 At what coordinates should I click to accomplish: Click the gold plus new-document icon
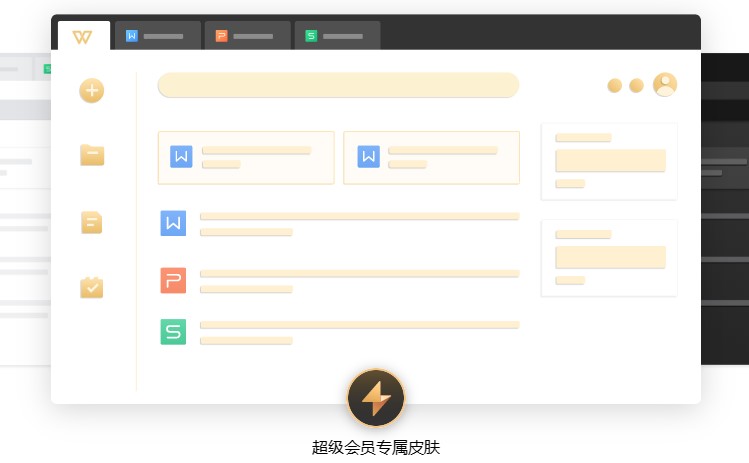coord(92,90)
